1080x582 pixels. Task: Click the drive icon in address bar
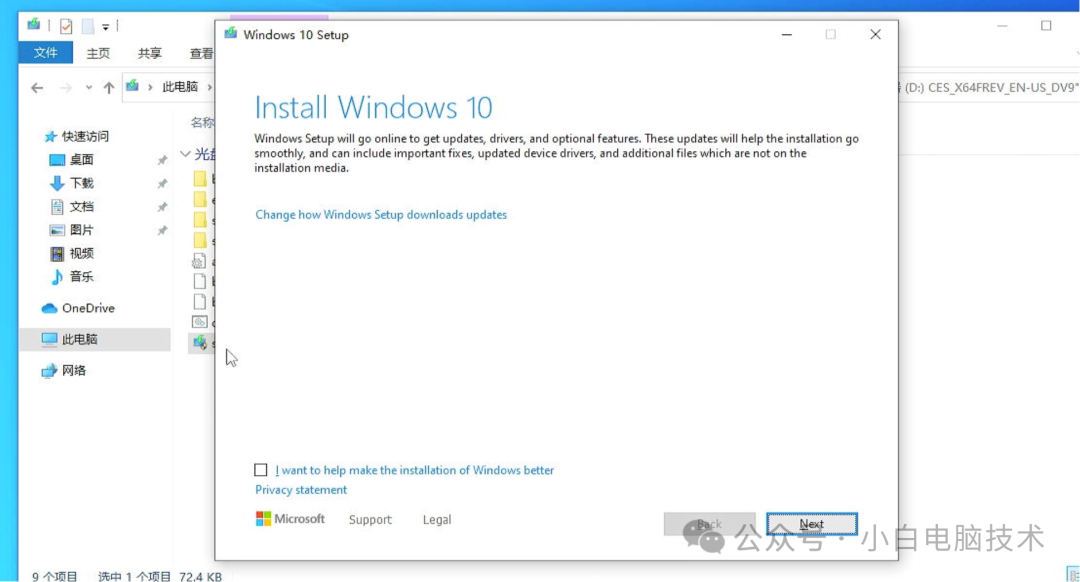[x=132, y=86]
